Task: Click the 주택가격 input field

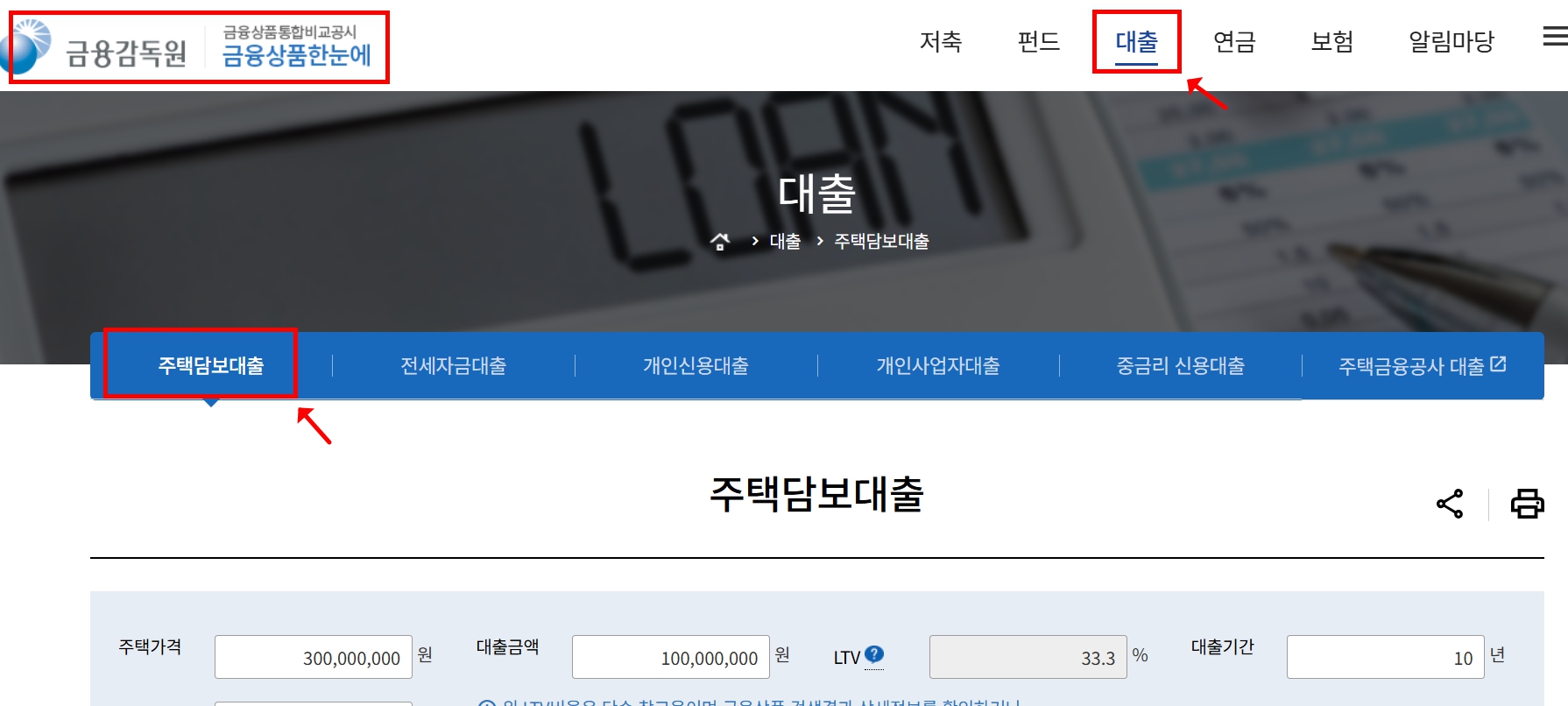Action: 314,657
